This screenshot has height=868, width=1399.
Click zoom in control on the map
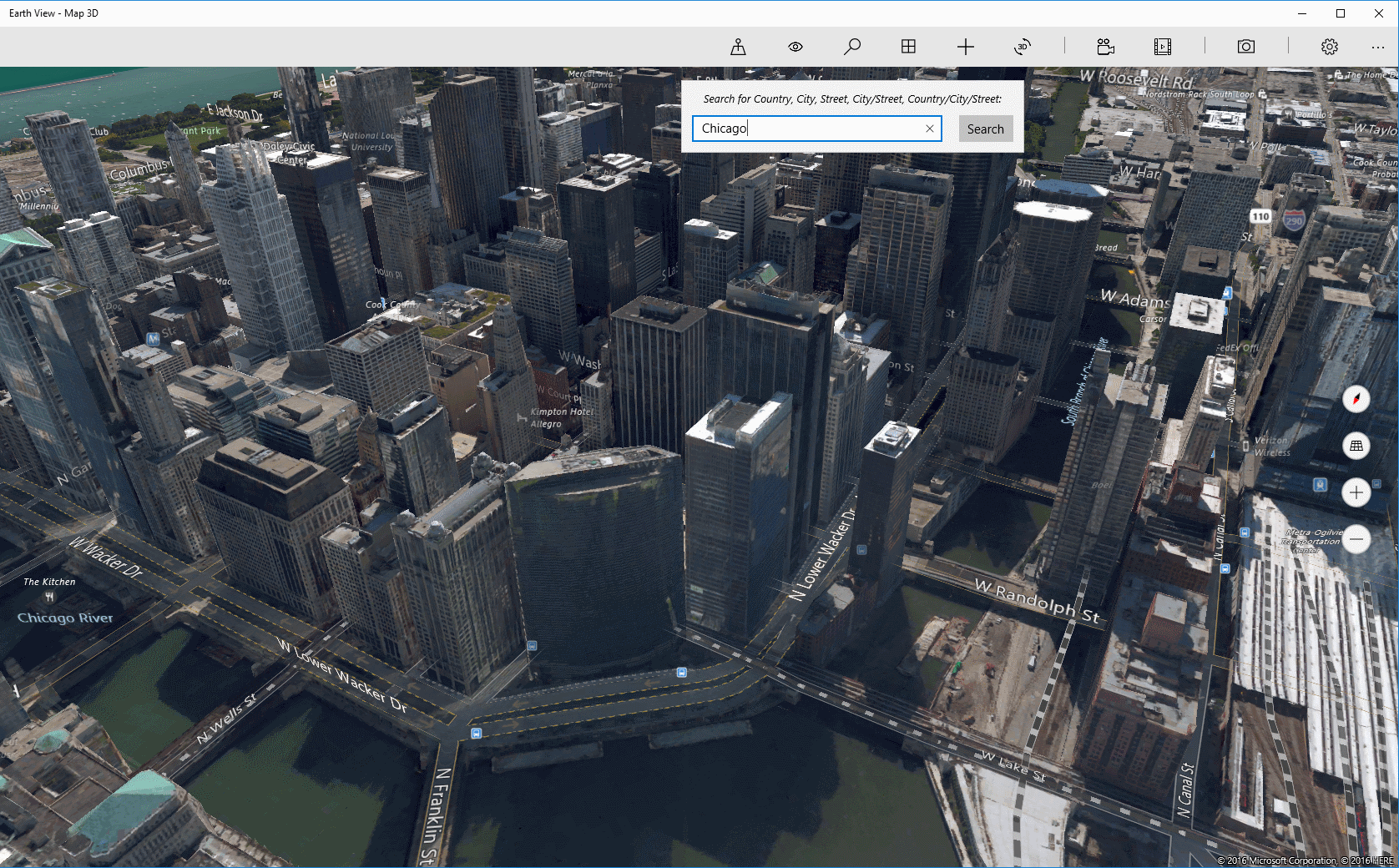tap(1356, 492)
